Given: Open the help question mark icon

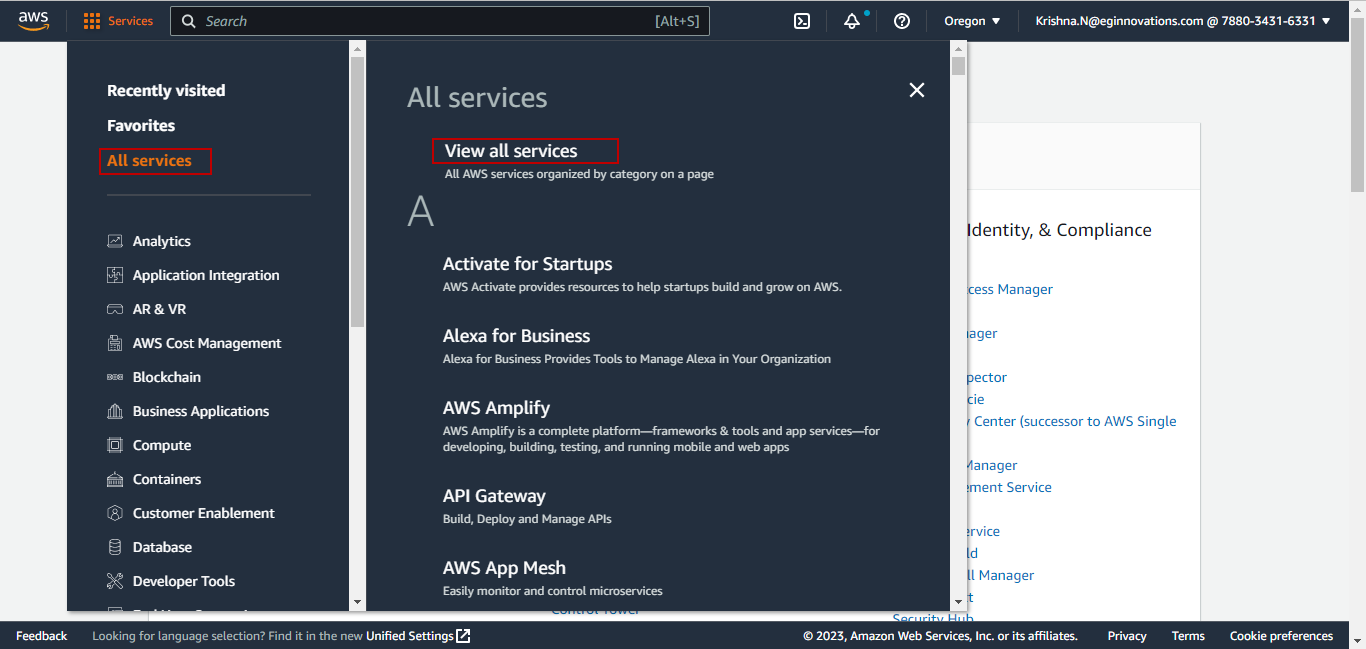Looking at the screenshot, I should (902, 21).
